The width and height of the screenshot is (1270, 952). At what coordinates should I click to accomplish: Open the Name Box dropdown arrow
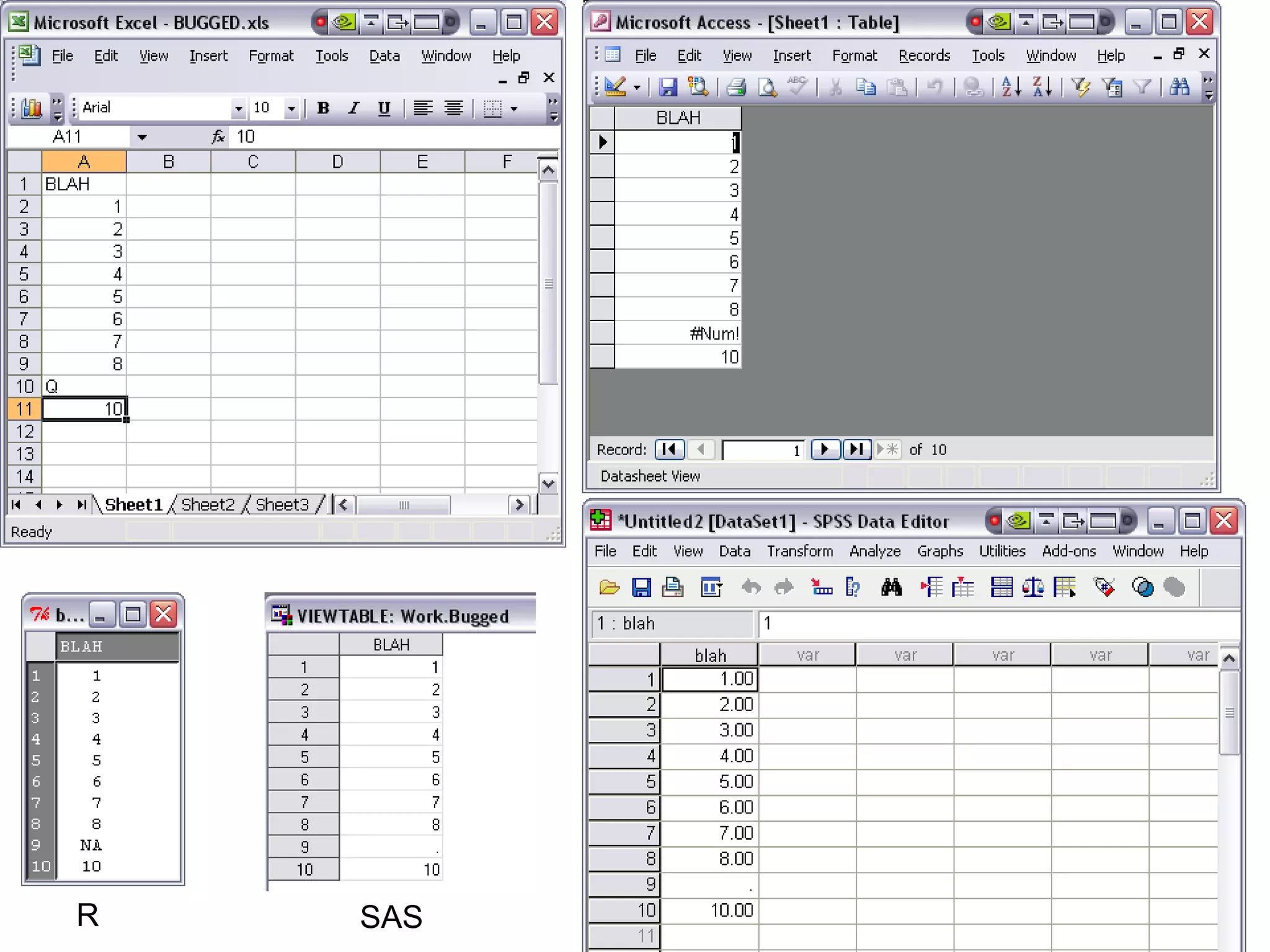[142, 137]
